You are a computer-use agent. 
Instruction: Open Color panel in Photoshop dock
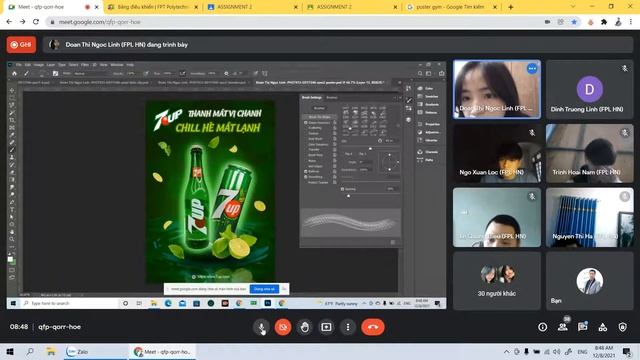[426, 88]
